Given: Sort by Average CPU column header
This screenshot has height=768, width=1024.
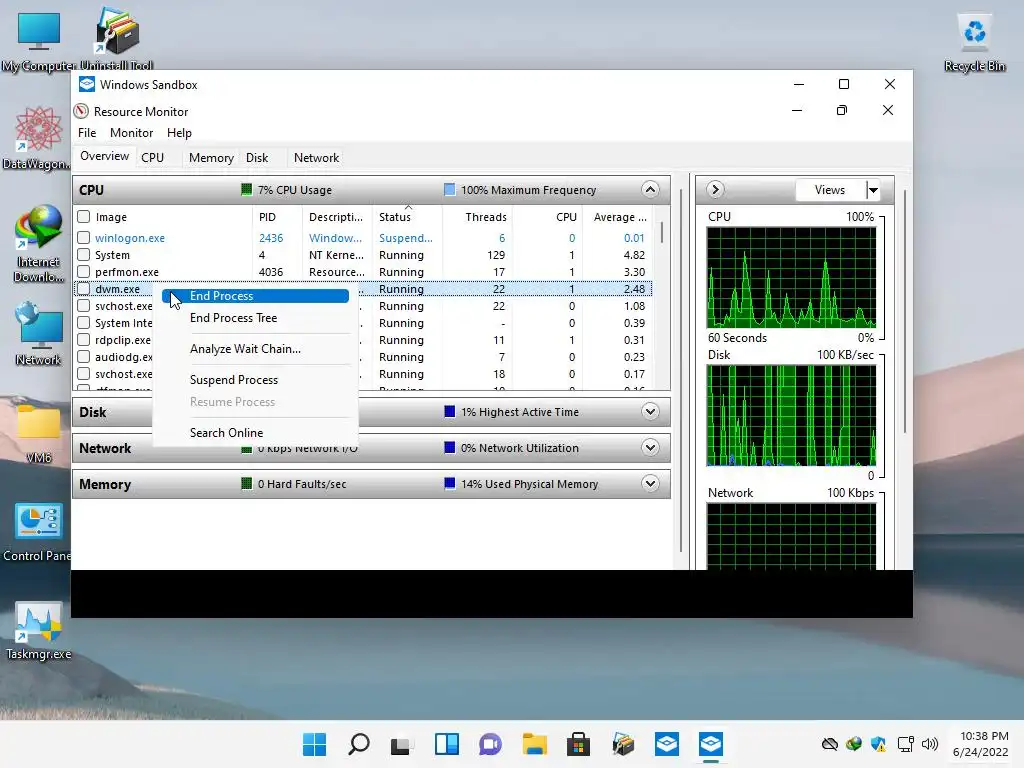Looking at the screenshot, I should [616, 217].
